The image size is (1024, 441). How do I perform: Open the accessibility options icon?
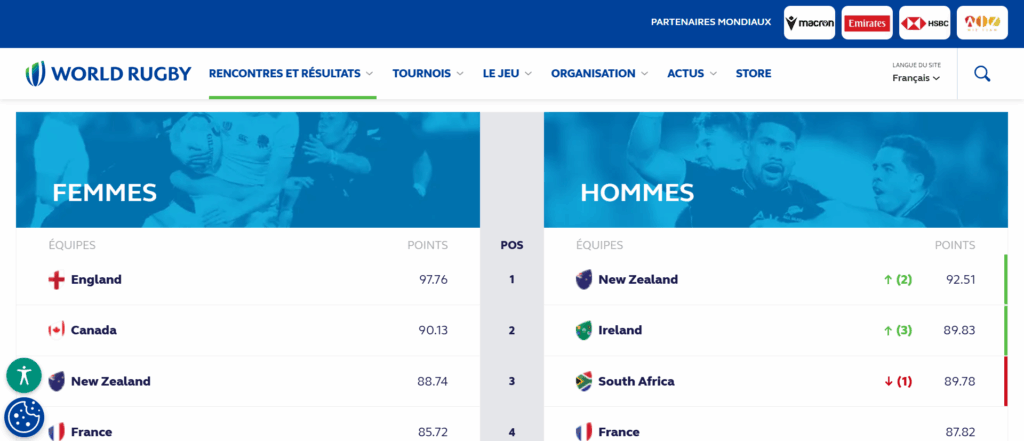(x=24, y=376)
